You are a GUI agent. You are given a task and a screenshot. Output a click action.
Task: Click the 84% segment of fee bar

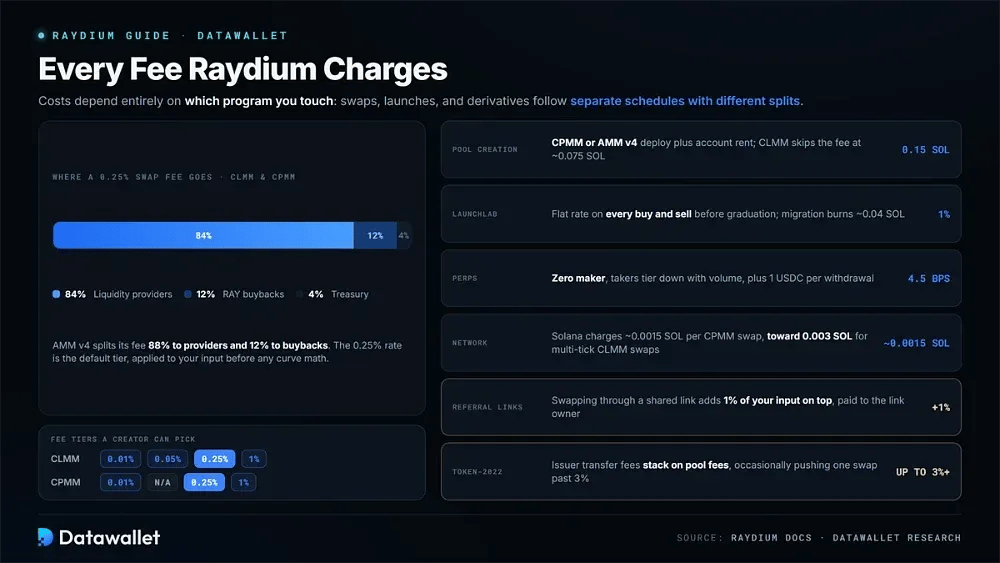[x=203, y=235]
